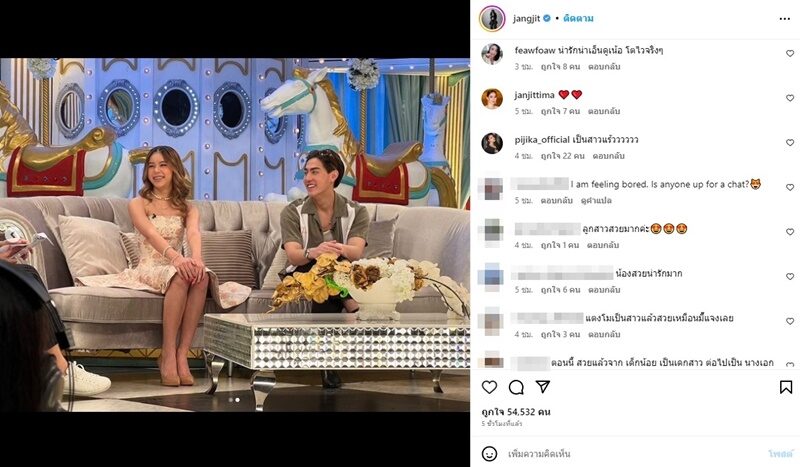Screen dimensions: 800x467
Task: Click ดูคำแปล to see the translation
Action: coord(596,201)
